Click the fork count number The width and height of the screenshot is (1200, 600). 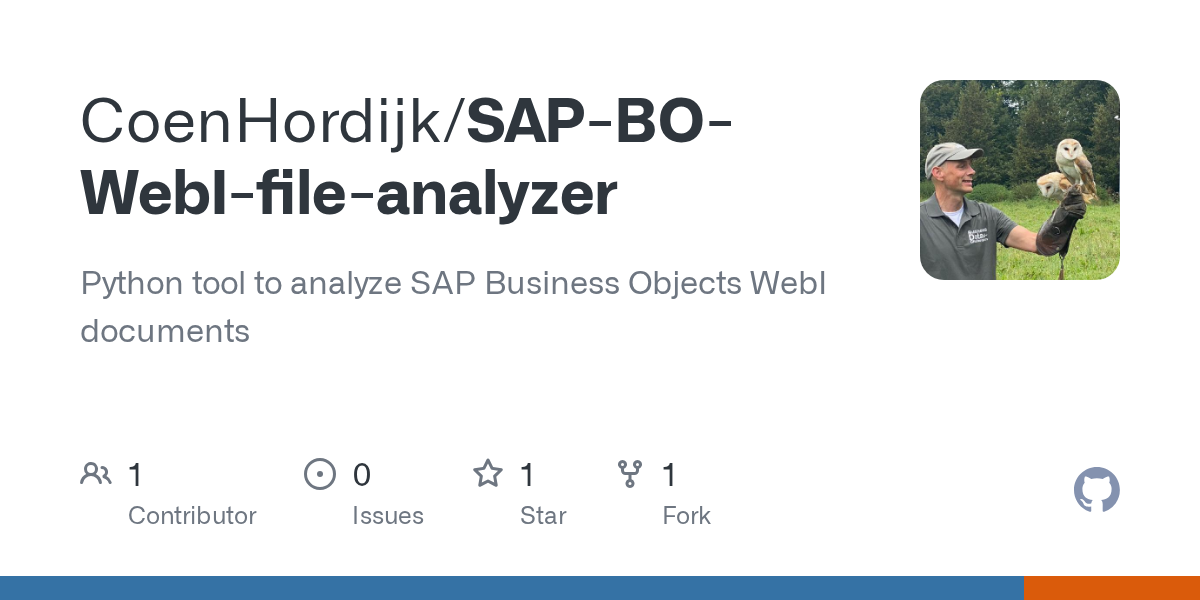click(670, 475)
